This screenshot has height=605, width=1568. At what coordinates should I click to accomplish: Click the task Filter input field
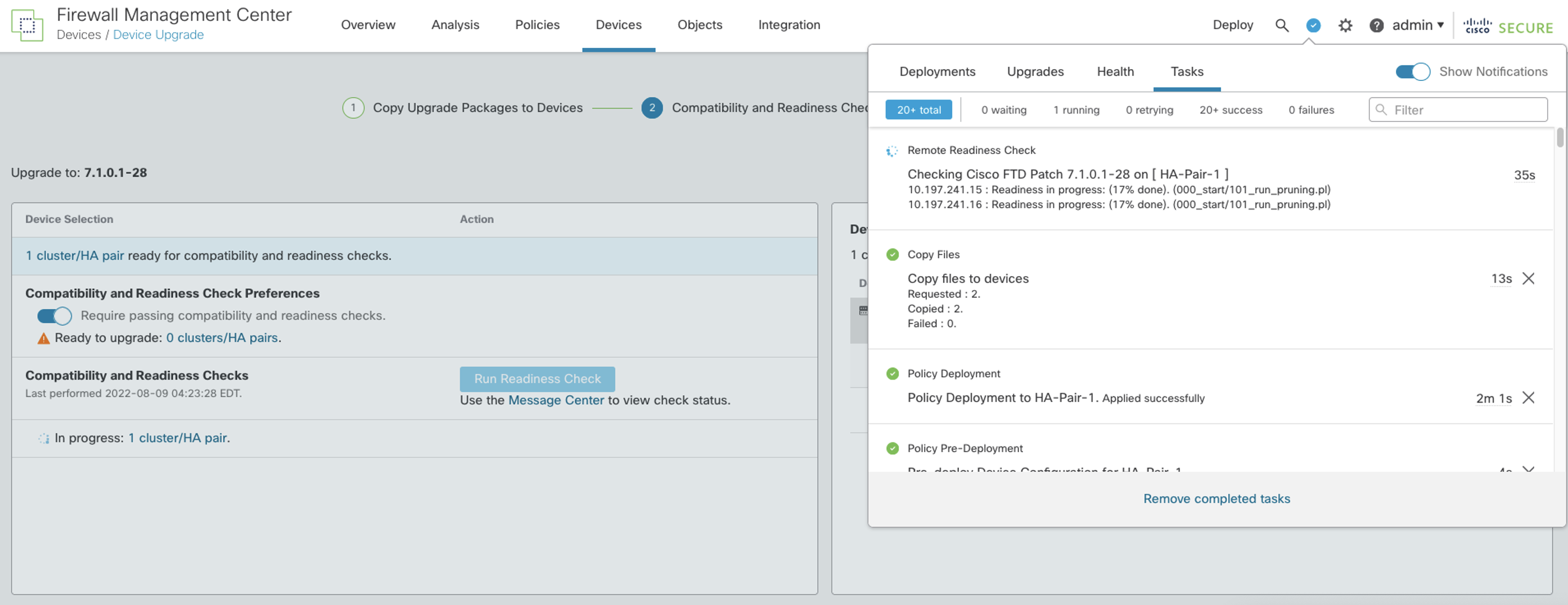(1458, 110)
